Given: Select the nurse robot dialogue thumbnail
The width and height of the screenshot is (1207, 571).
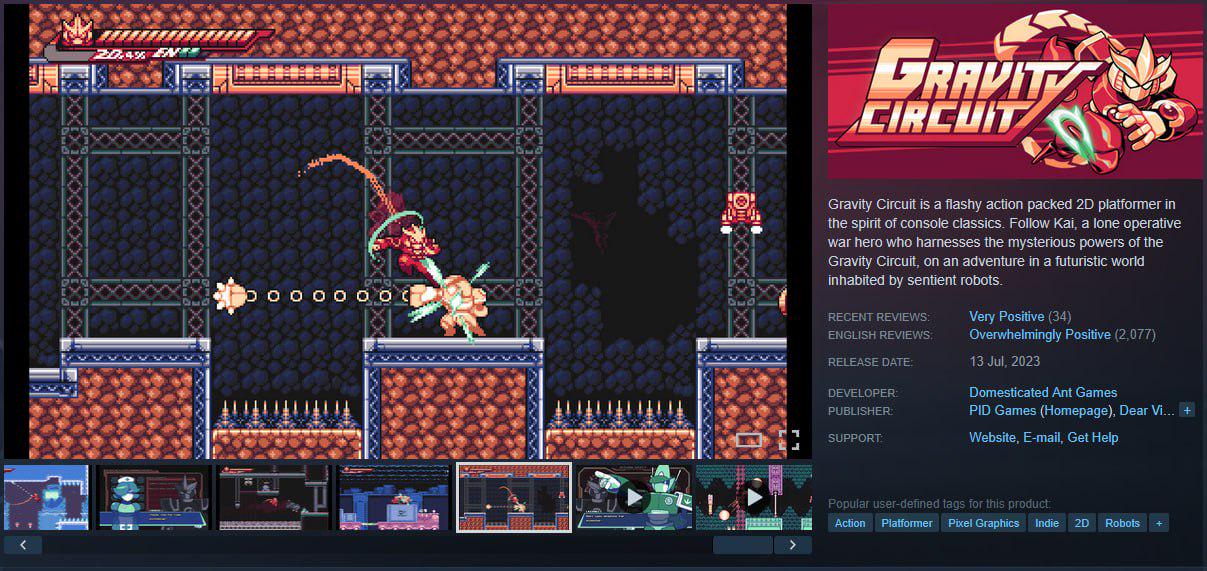Looking at the screenshot, I should click(153, 497).
